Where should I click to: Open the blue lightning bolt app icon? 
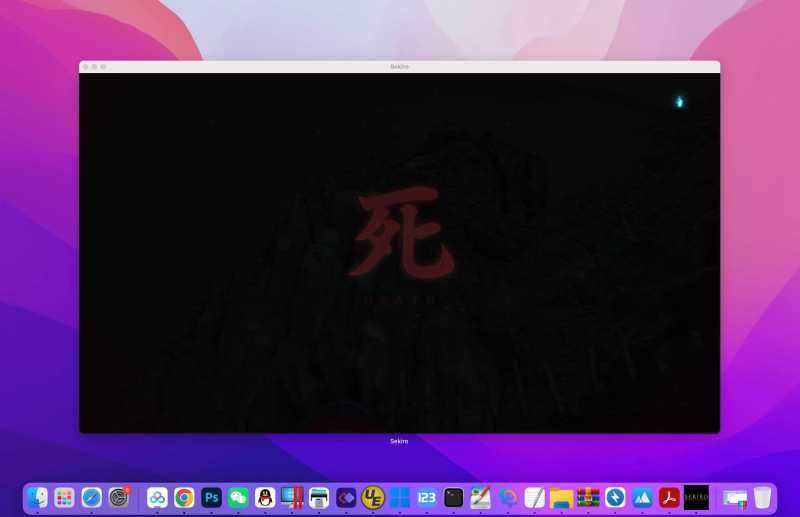(615, 498)
